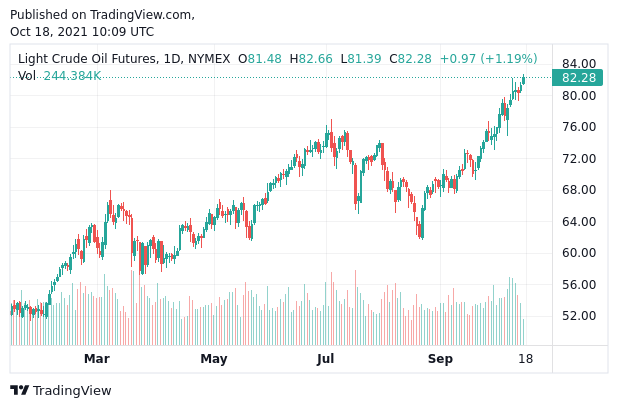The width and height of the screenshot is (618, 408).
Task: Click the Vol 244.384K volume label
Action: 59,76
